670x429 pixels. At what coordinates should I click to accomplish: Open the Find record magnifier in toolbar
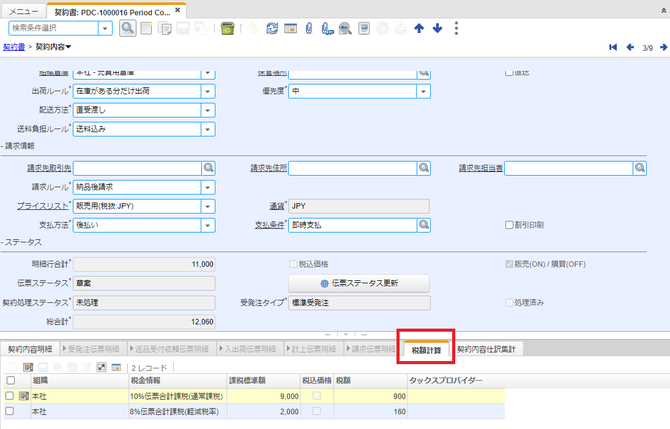coord(127,28)
